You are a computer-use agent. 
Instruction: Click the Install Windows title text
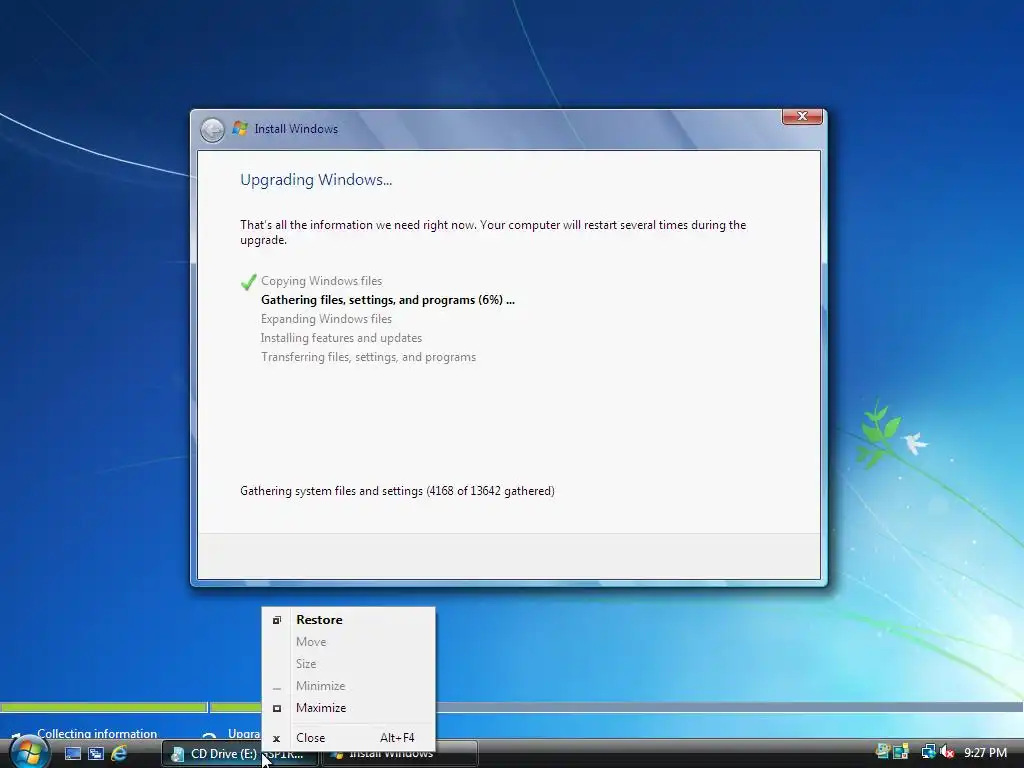pos(296,129)
